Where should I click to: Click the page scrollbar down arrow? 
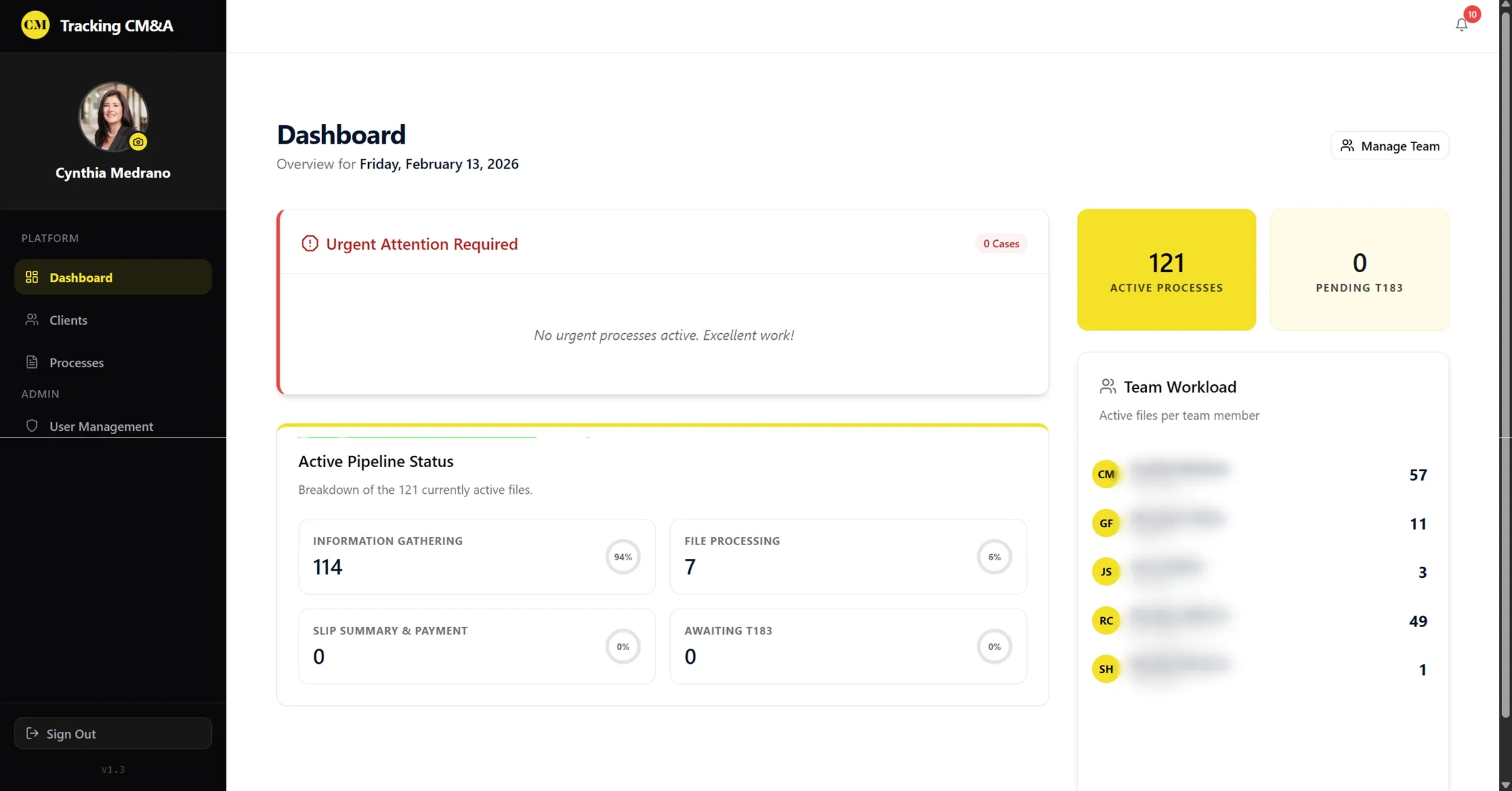tap(1505, 785)
